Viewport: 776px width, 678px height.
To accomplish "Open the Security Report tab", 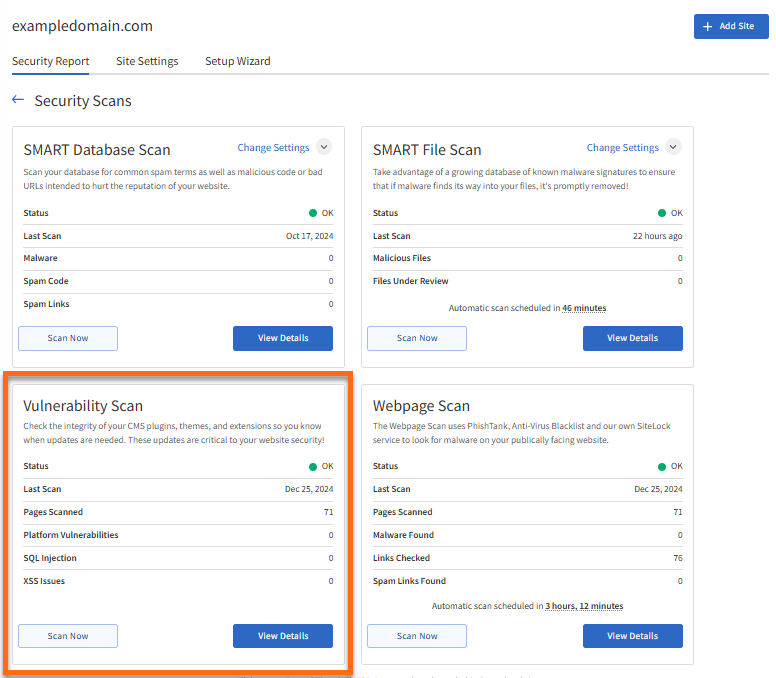I will [51, 61].
